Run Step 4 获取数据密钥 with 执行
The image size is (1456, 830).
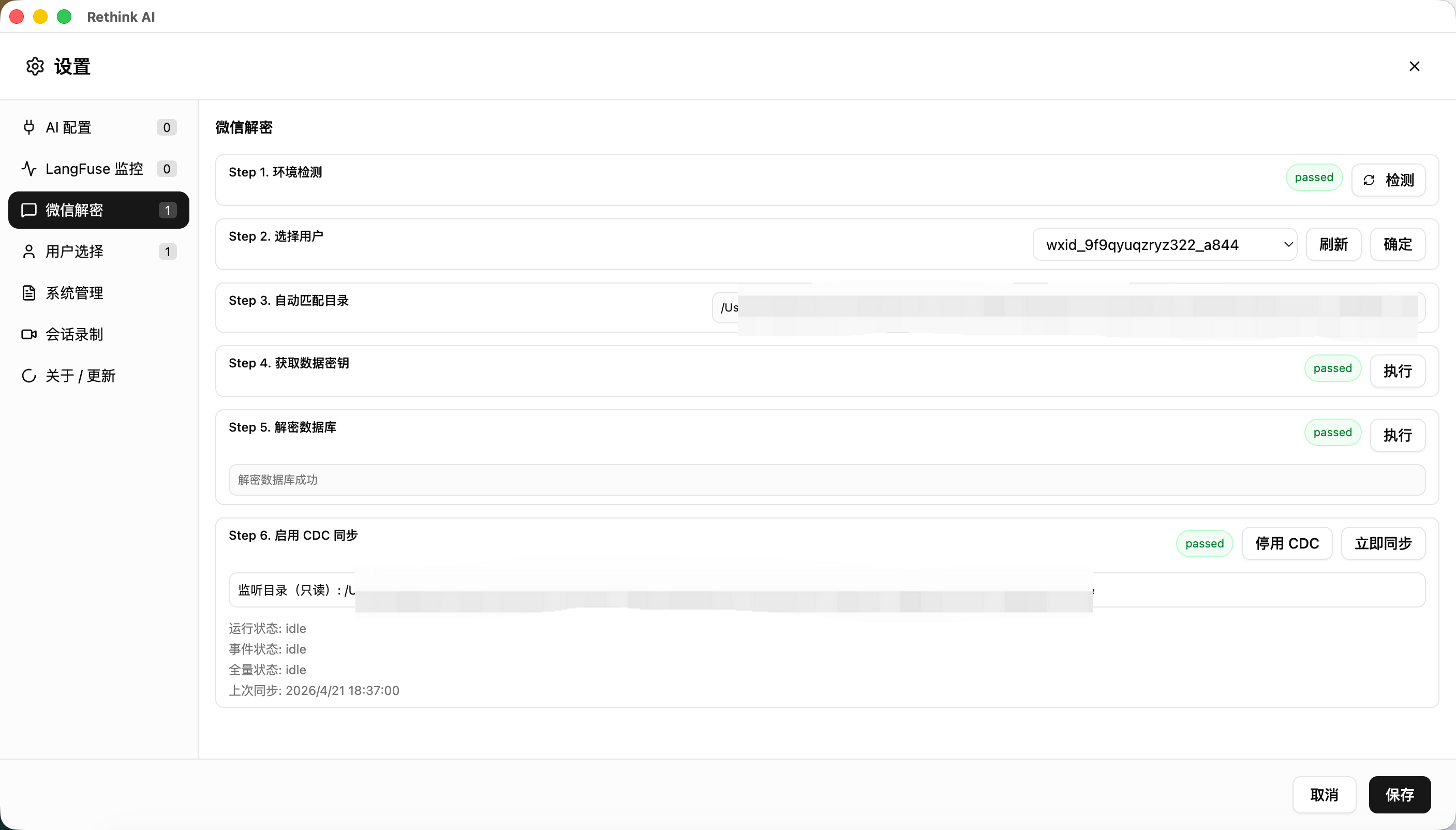(1398, 371)
